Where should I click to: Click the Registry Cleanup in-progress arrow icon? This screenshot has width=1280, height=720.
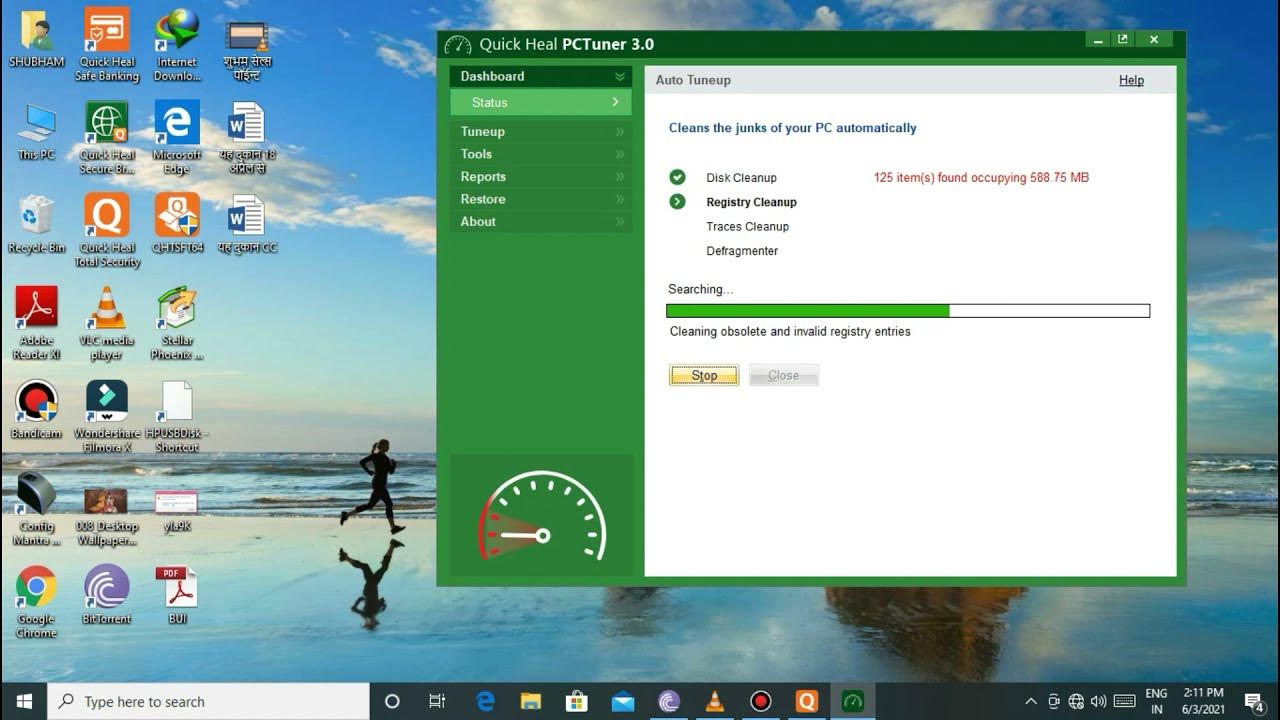tap(678, 201)
